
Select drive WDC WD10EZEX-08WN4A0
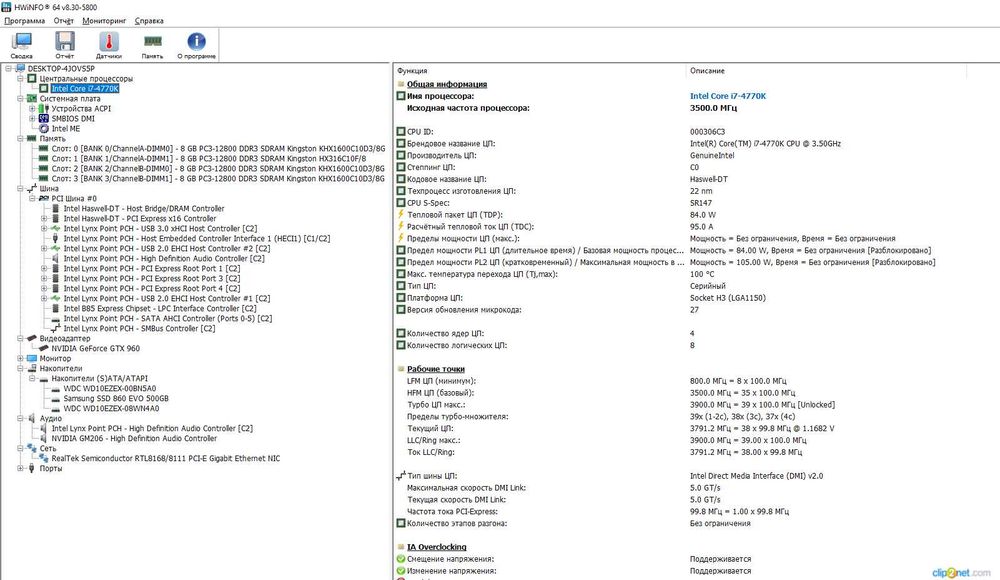click(x=111, y=408)
